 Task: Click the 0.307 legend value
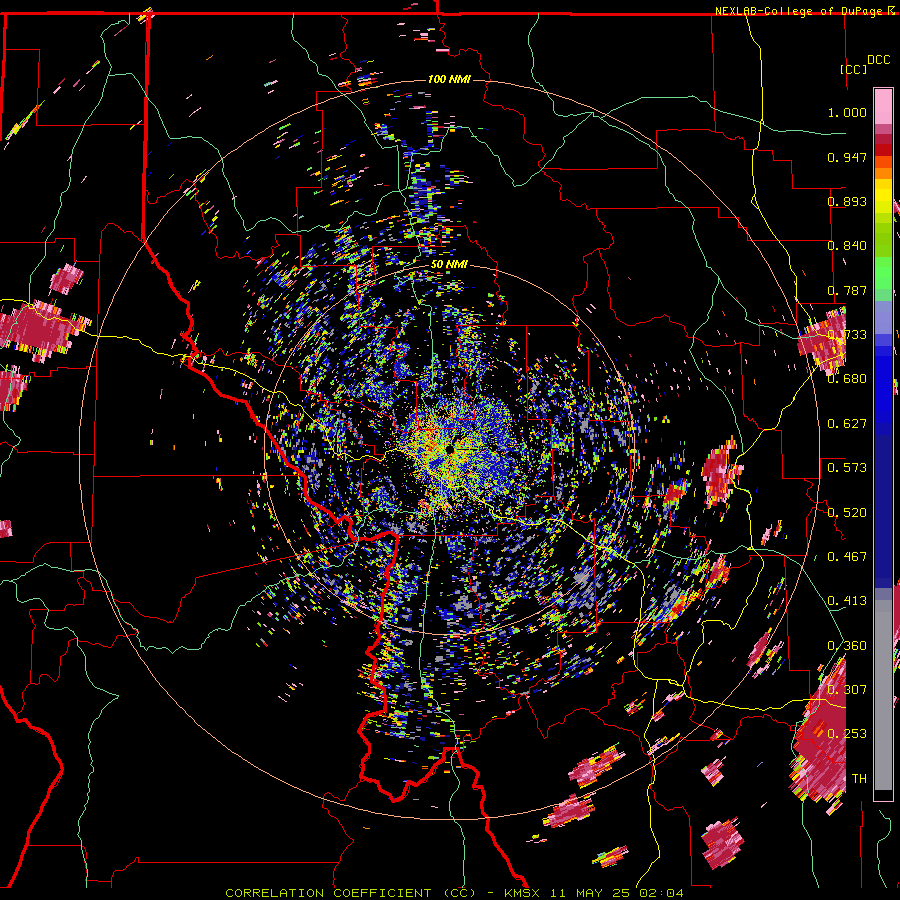(x=847, y=689)
